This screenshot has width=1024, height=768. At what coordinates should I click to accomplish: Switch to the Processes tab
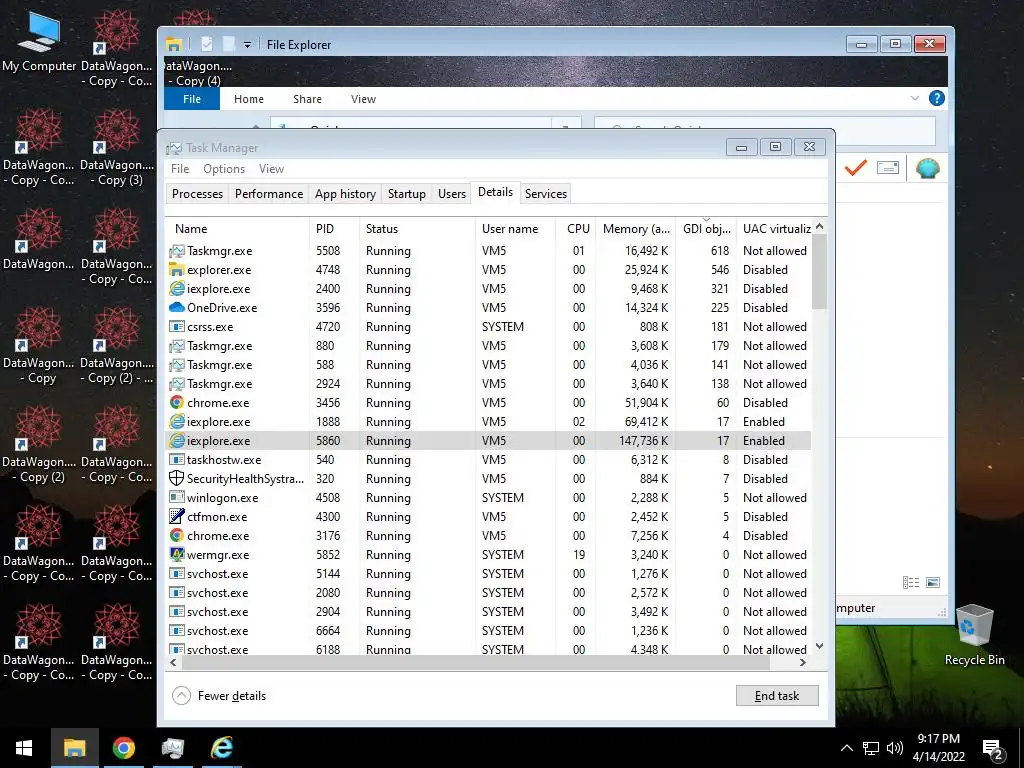(x=197, y=193)
